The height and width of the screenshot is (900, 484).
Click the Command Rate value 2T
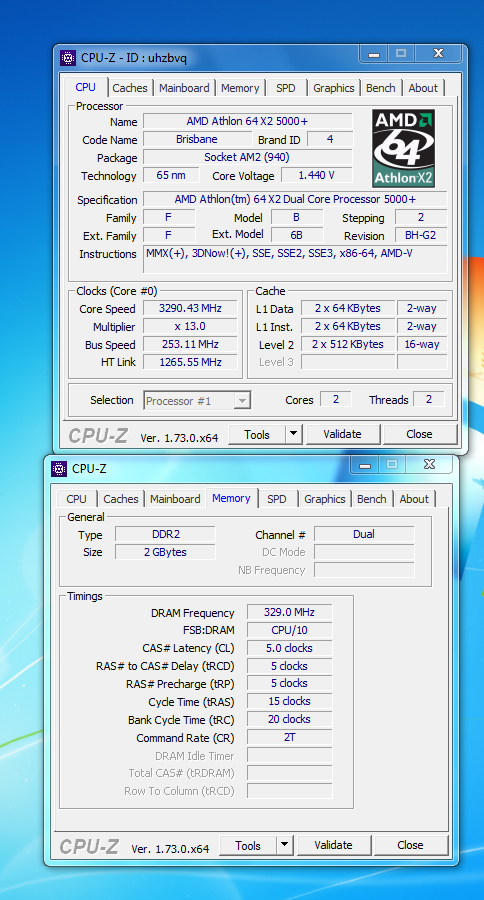coord(289,738)
